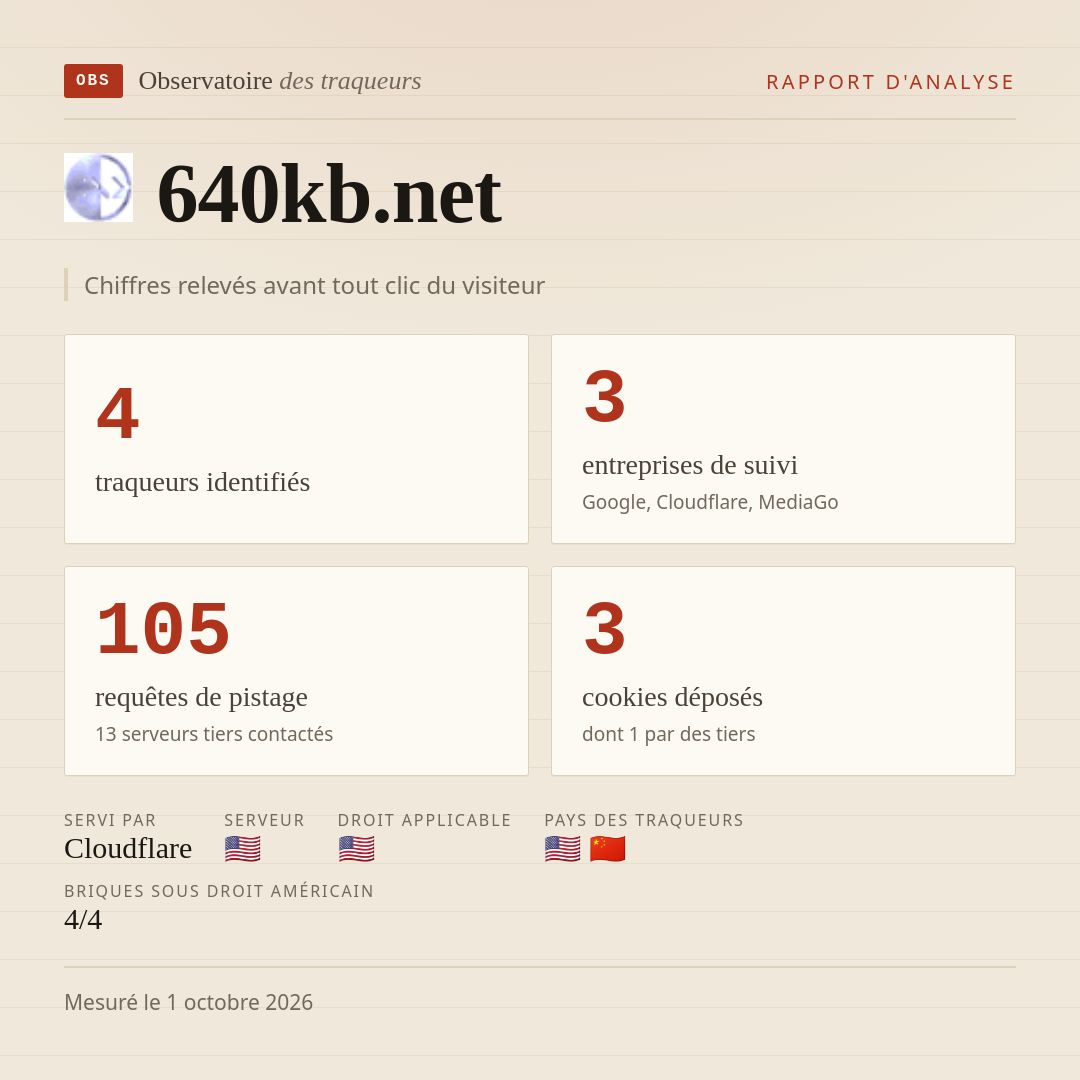
Task: Click the US flag under Pays des traqueurs
Action: pyautogui.click(x=562, y=849)
